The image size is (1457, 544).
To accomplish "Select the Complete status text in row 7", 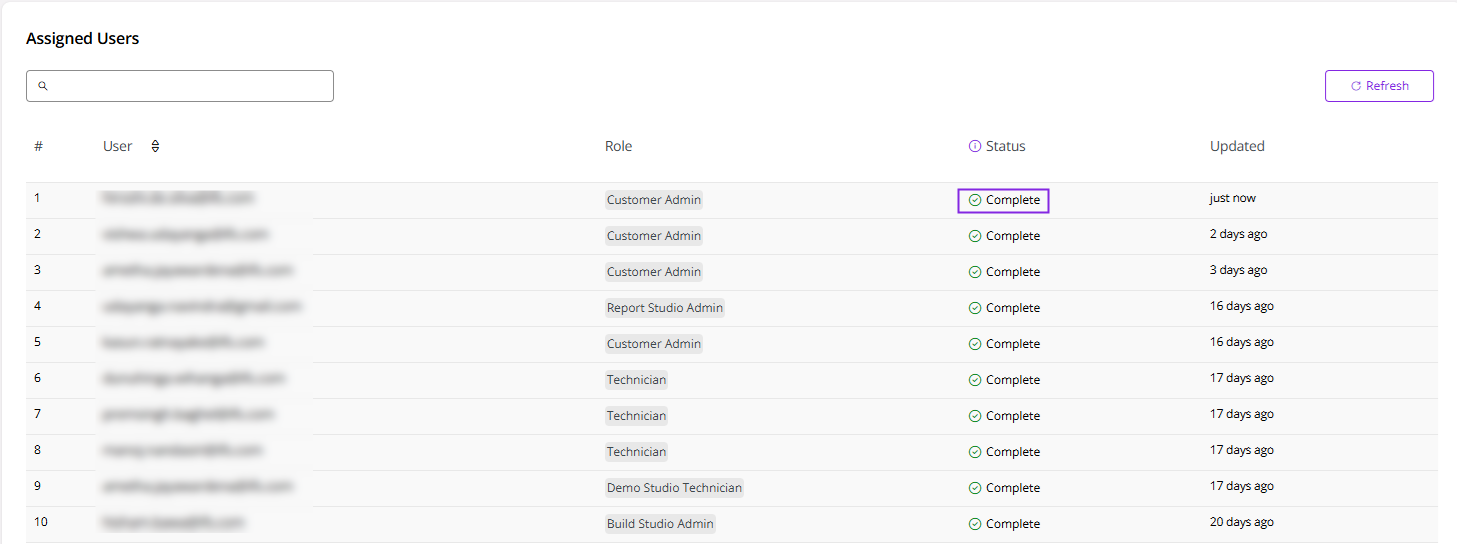I will pos(1013,416).
